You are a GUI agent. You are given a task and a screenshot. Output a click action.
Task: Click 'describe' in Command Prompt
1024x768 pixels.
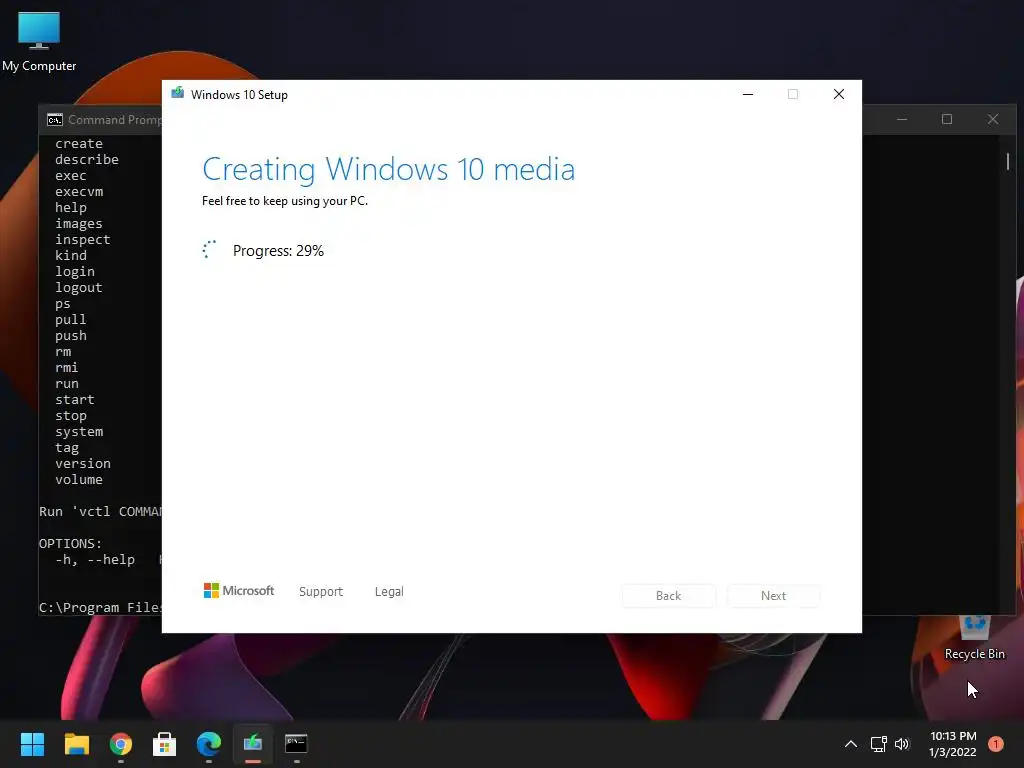[87, 159]
